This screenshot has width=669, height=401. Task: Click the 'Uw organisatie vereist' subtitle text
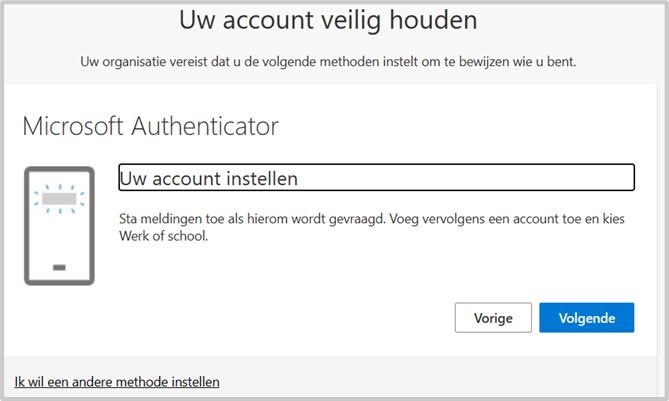pyautogui.click(x=328, y=62)
